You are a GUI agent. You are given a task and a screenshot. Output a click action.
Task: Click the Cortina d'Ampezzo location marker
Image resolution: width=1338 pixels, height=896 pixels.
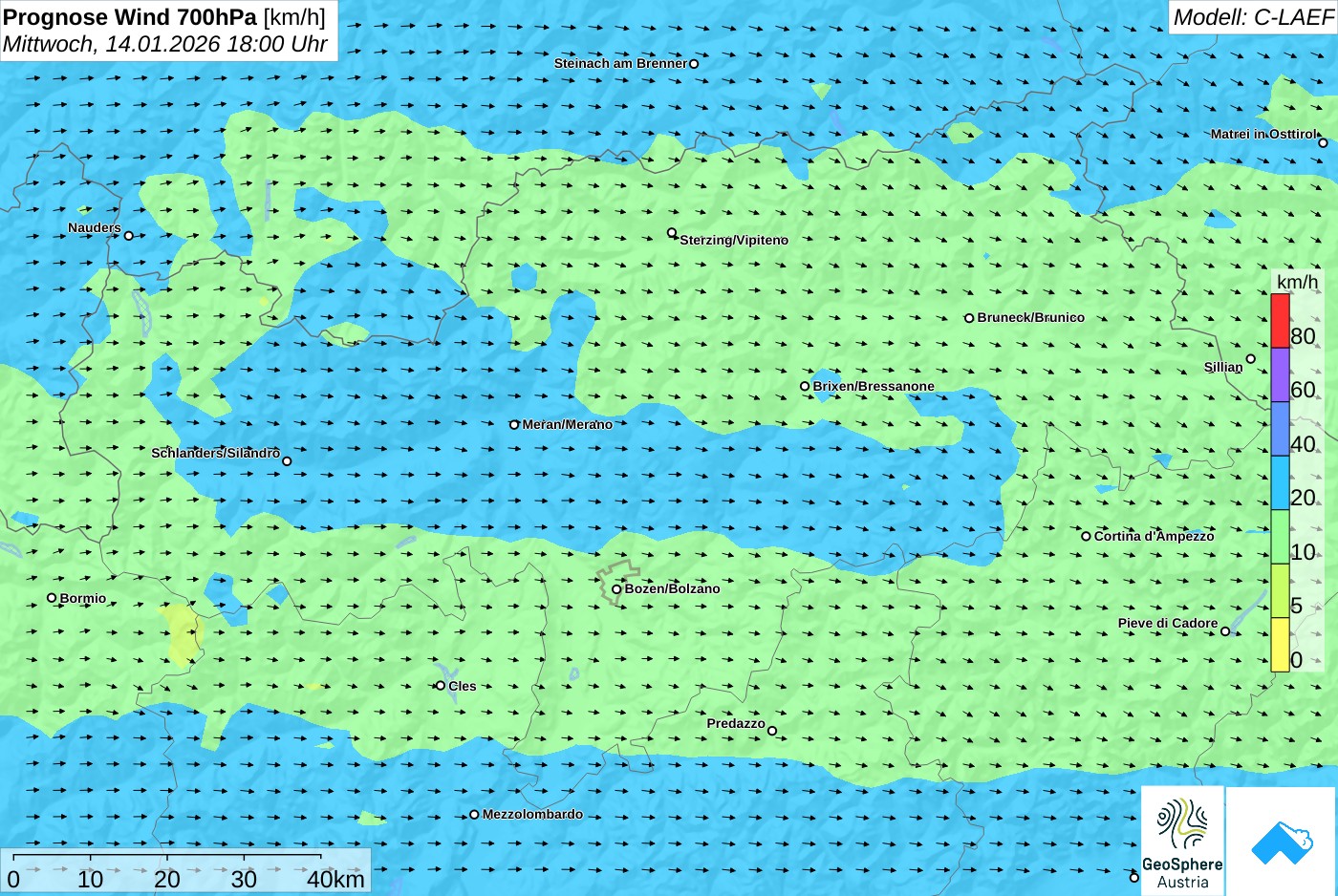pos(1086,536)
